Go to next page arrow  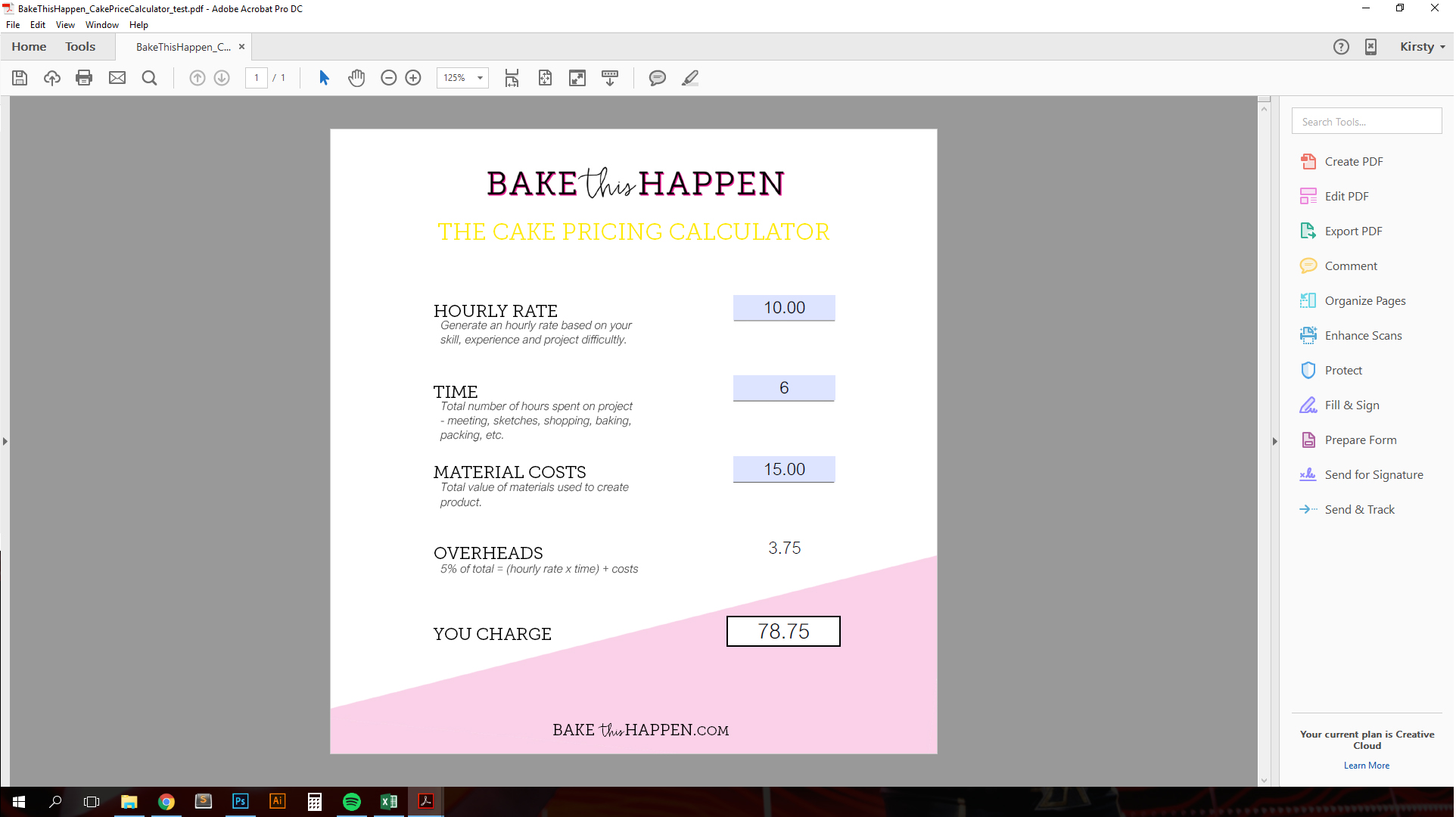(222, 78)
